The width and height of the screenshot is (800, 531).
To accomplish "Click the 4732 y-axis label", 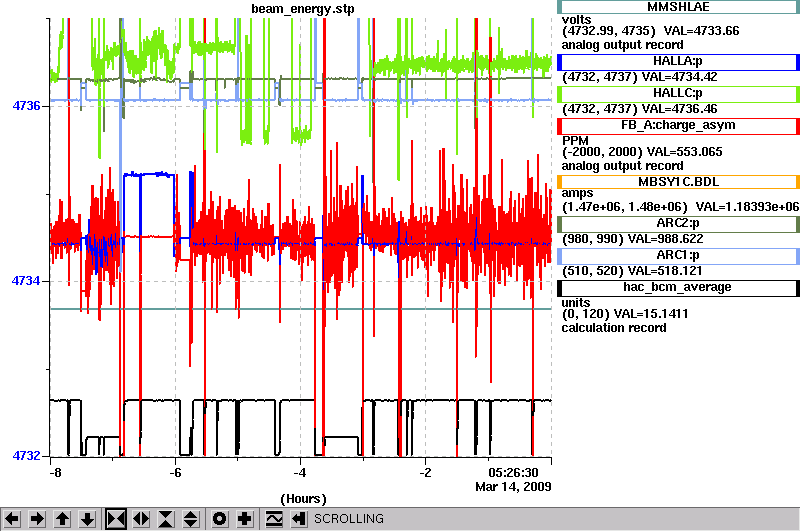I will (26, 456).
